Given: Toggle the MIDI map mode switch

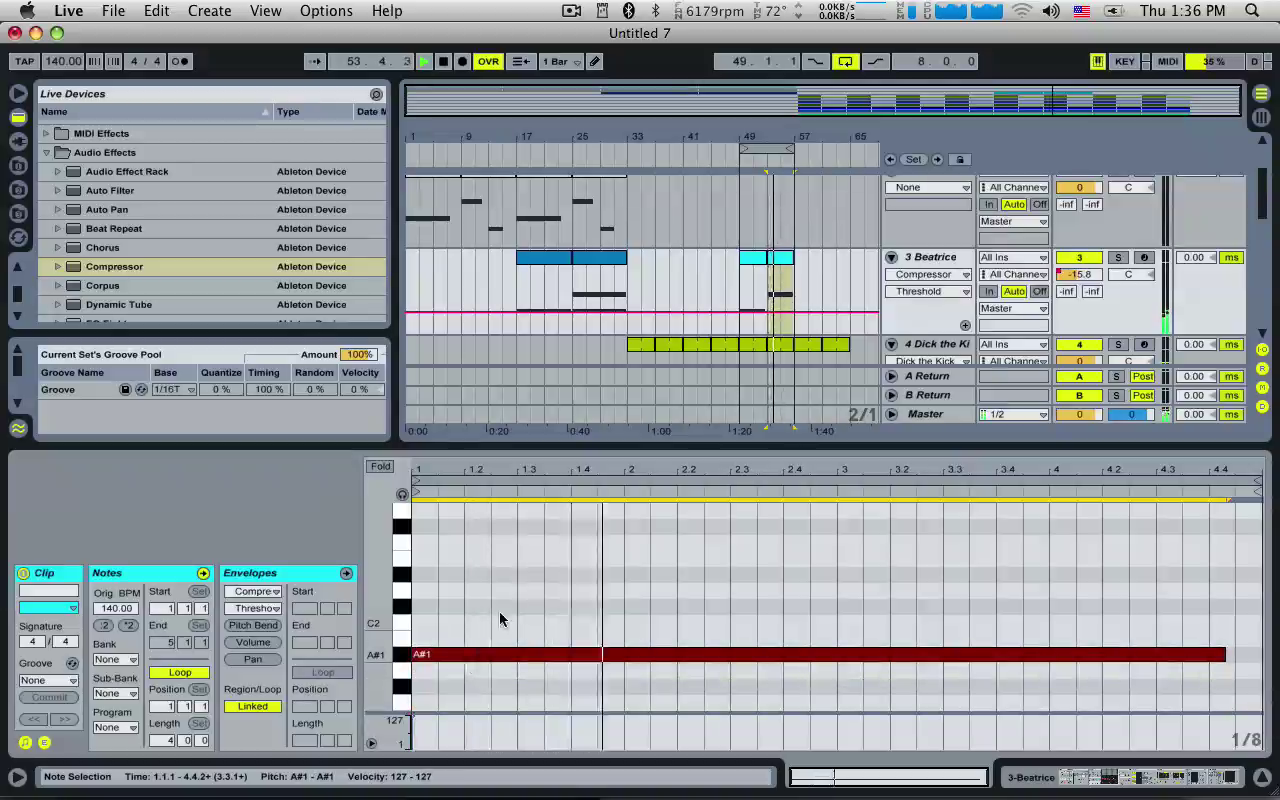Looking at the screenshot, I should pos(1168,61).
